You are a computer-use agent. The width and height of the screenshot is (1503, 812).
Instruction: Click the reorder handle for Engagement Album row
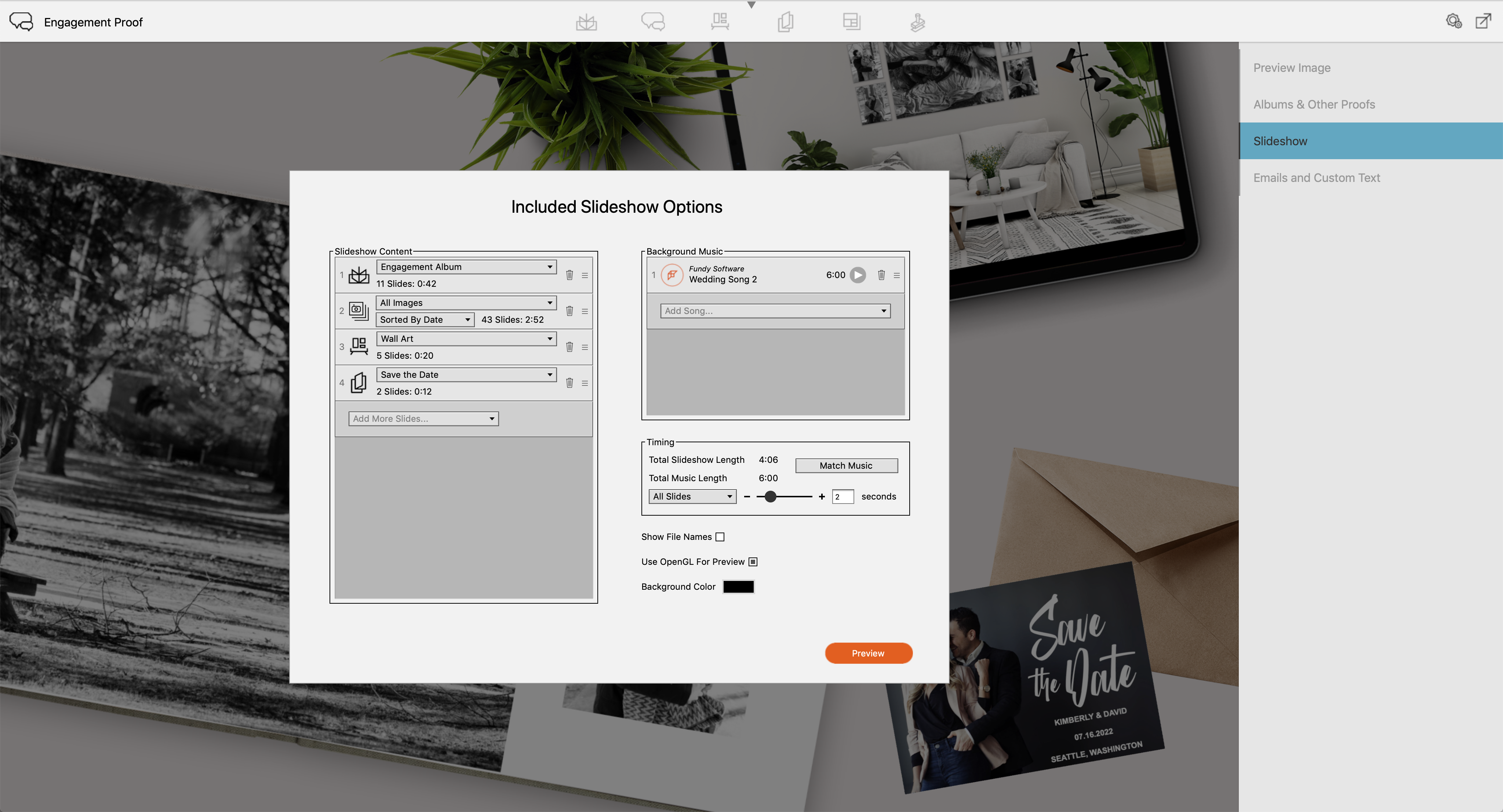pos(585,275)
